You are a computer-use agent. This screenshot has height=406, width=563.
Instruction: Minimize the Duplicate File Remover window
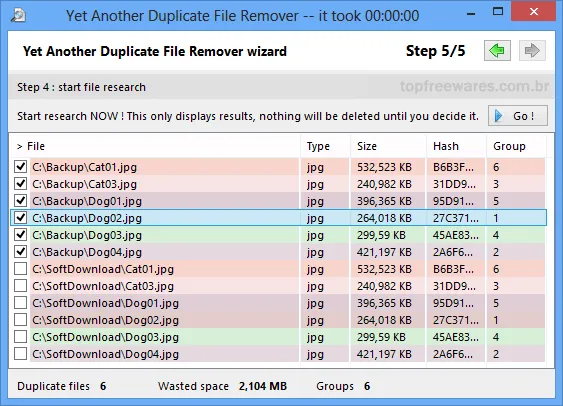[471, 14]
